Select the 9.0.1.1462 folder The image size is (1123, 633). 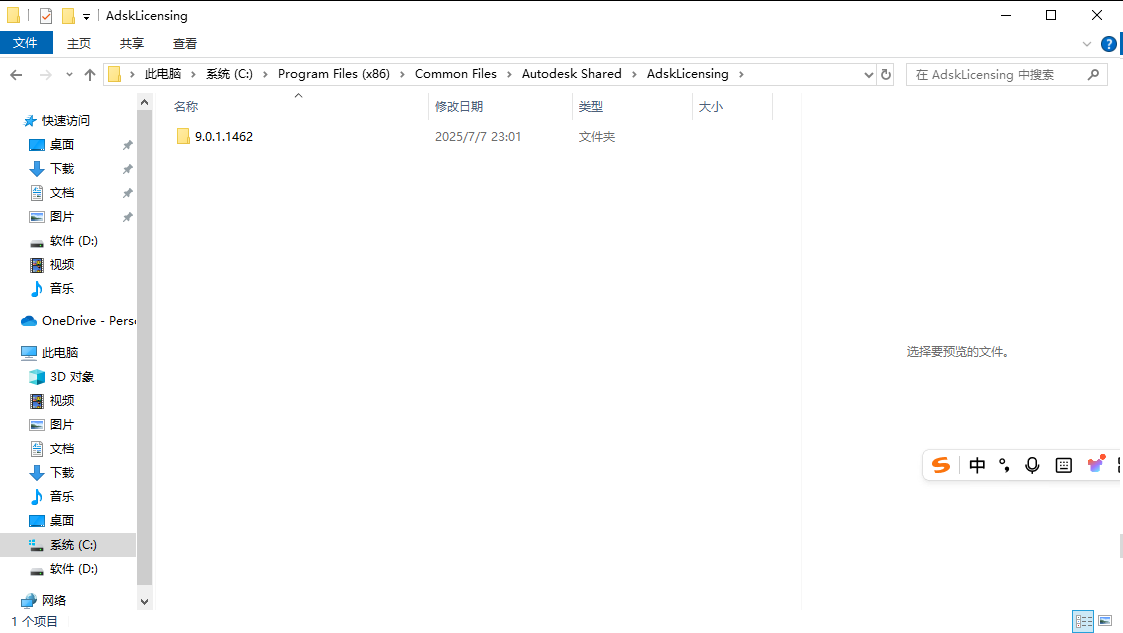[223, 137]
